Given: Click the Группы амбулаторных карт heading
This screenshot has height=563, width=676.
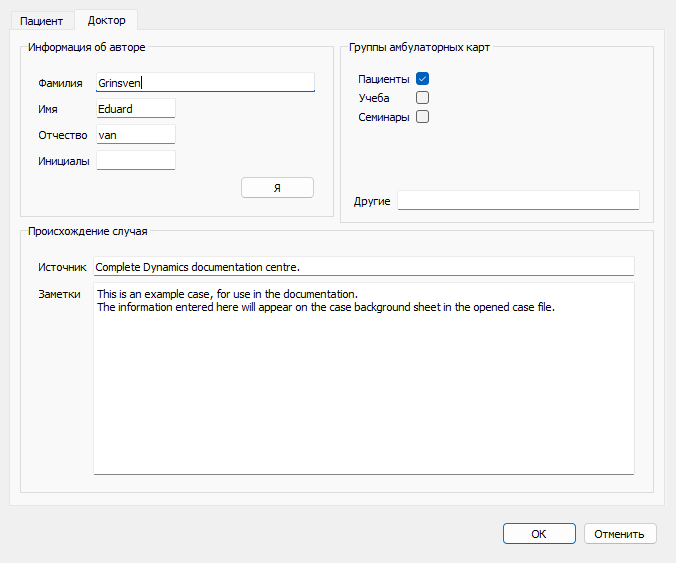Looking at the screenshot, I should point(419,47).
